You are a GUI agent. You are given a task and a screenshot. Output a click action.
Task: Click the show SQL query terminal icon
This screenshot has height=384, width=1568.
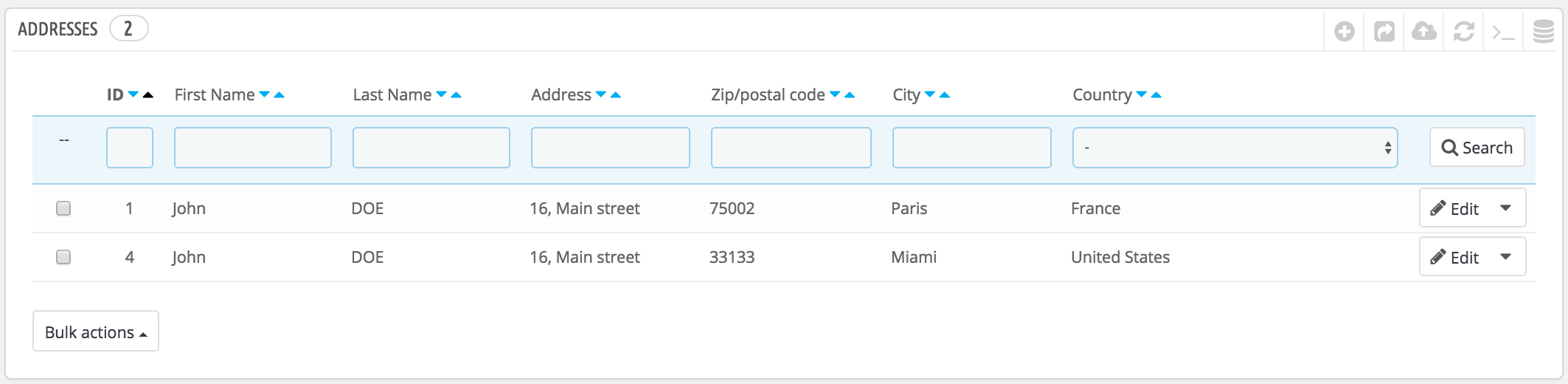[1503, 32]
